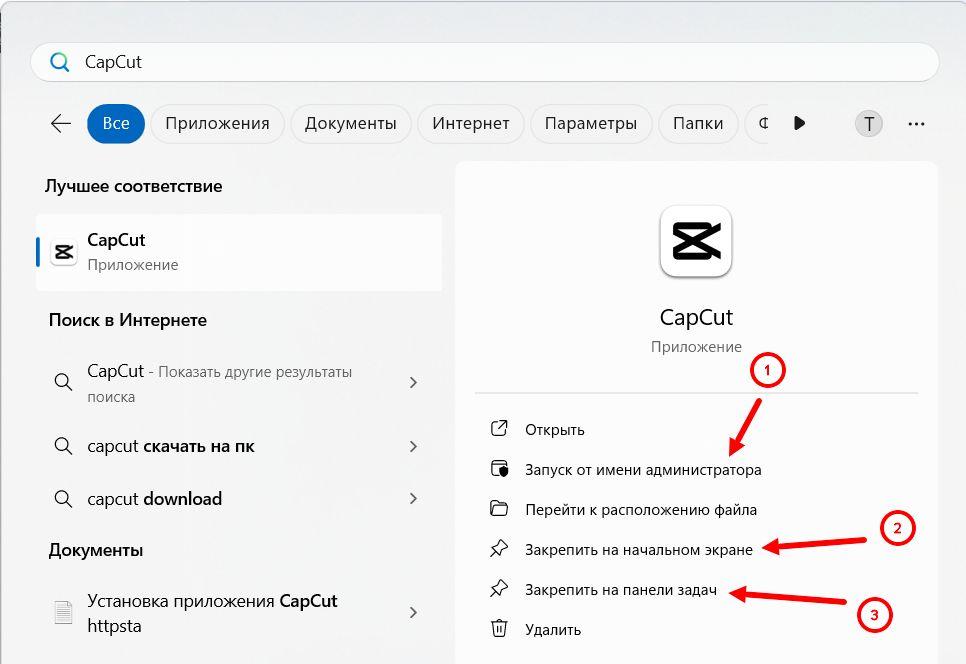
Task: Click the Документы section heading
Action: click(x=95, y=550)
